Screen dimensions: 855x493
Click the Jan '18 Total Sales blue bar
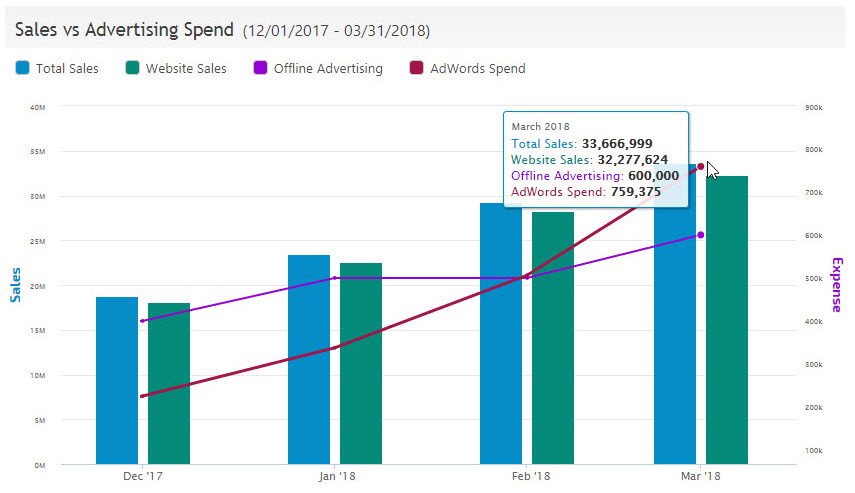pos(309,359)
